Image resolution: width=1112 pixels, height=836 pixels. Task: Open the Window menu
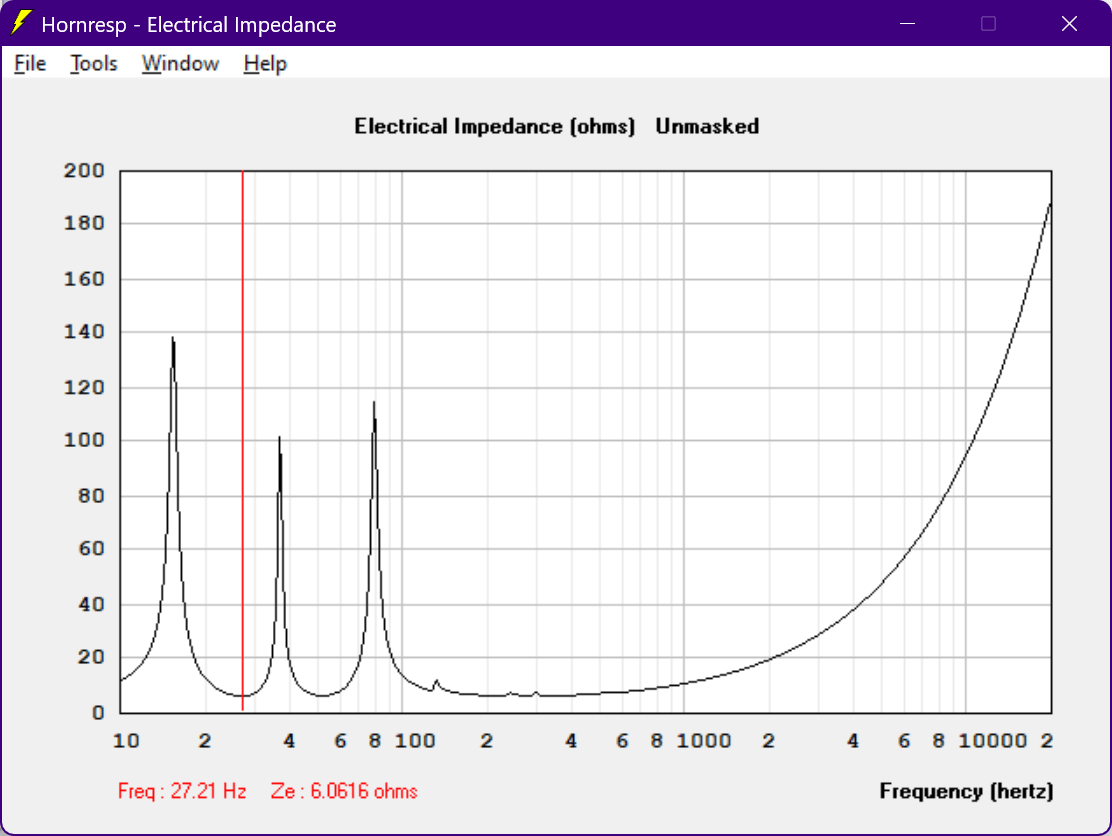click(x=180, y=64)
